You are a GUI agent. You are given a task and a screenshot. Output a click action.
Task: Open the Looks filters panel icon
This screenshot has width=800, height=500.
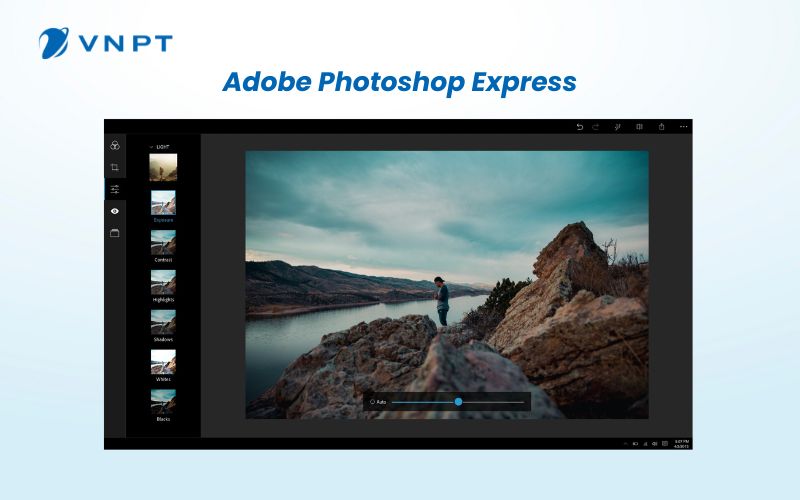pyautogui.click(x=115, y=145)
